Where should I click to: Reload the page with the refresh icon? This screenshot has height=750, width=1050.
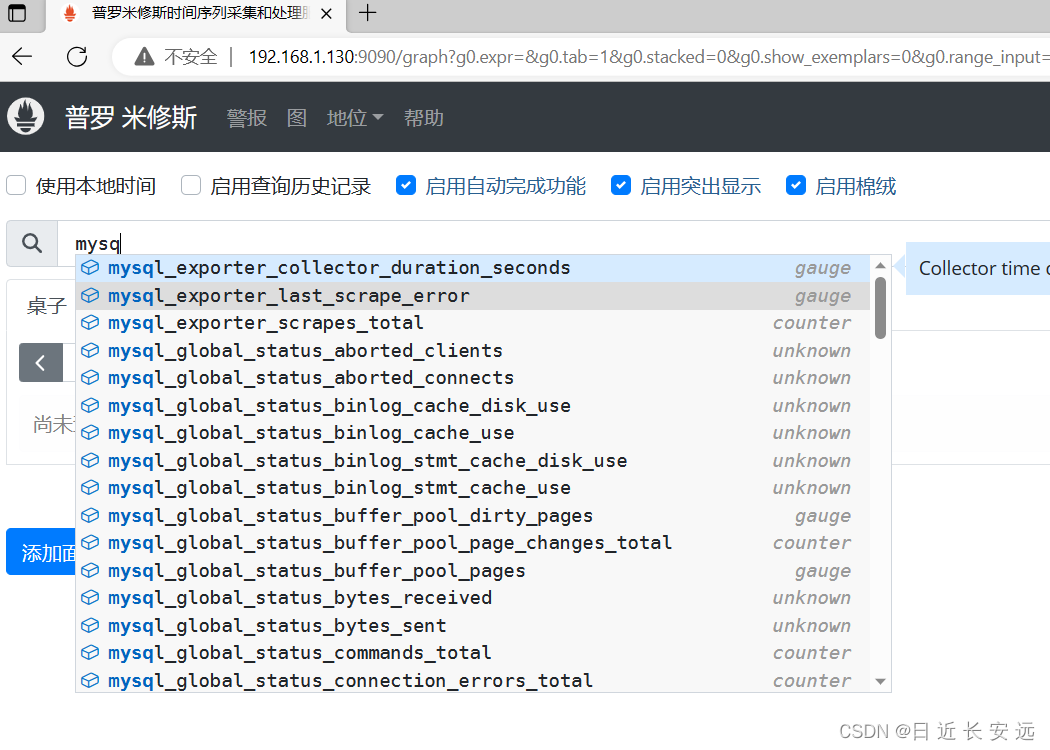pos(77,57)
